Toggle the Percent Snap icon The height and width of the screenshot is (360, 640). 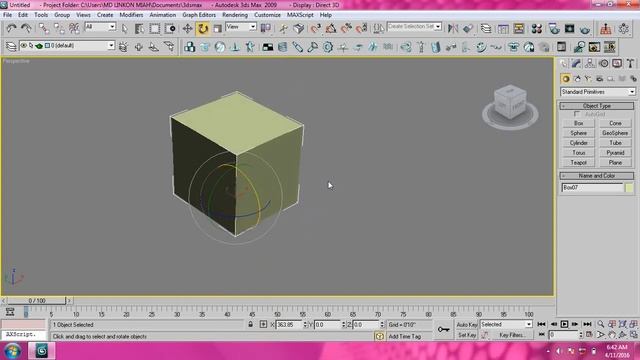(x=347, y=28)
